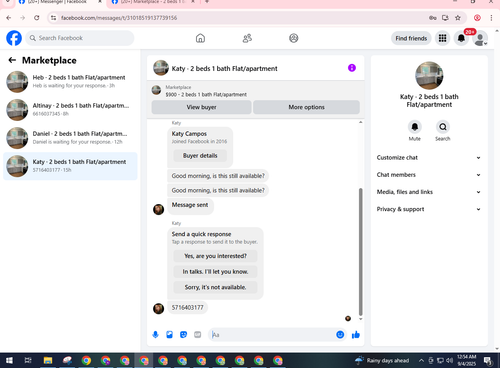Show hidden system tray icons chevron

click(421, 360)
